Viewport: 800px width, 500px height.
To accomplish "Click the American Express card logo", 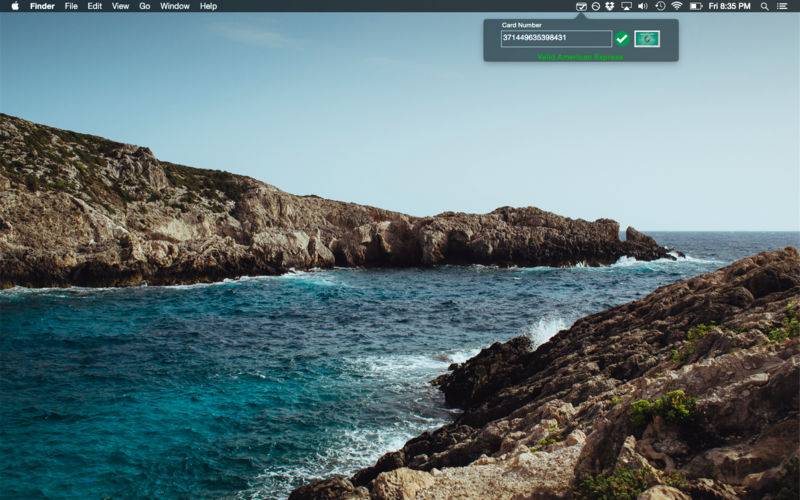I will [x=647, y=39].
